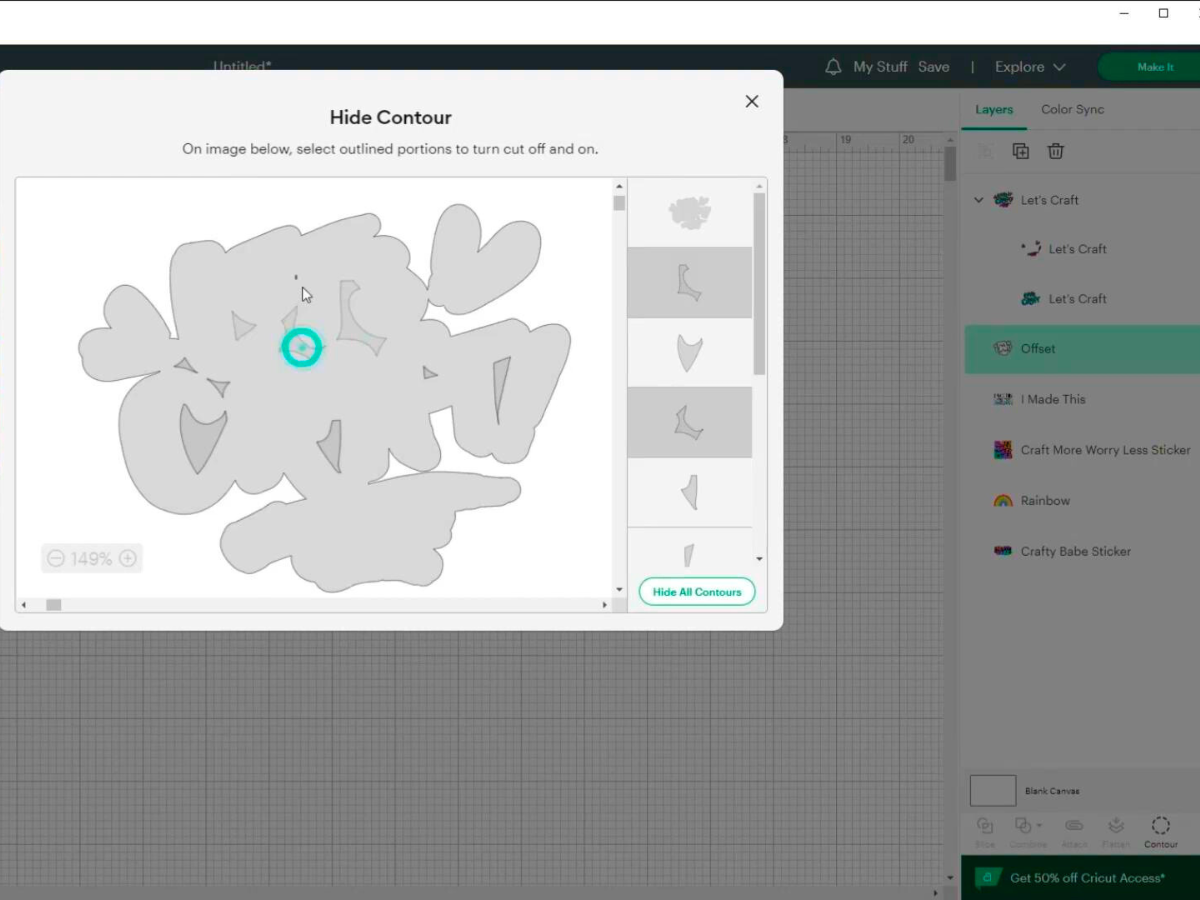
Task: Click the Attach paperclip icon
Action: [x=1074, y=826]
